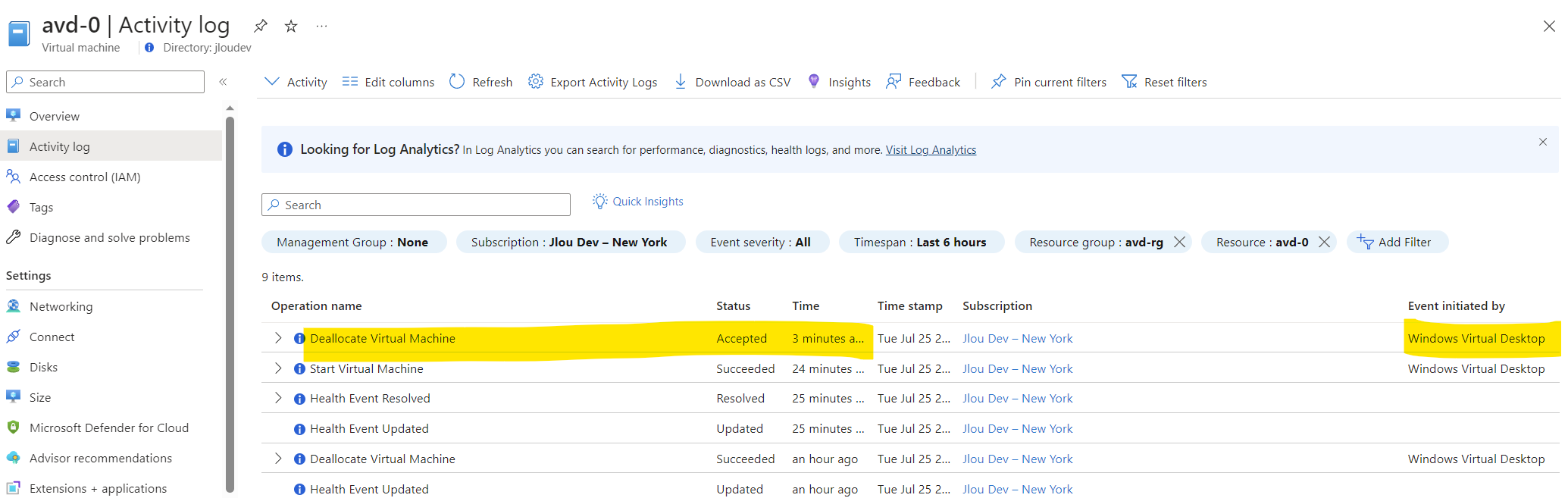Screen dimensions: 1568x498
Task: Change the Timespan filter
Action: (921, 242)
